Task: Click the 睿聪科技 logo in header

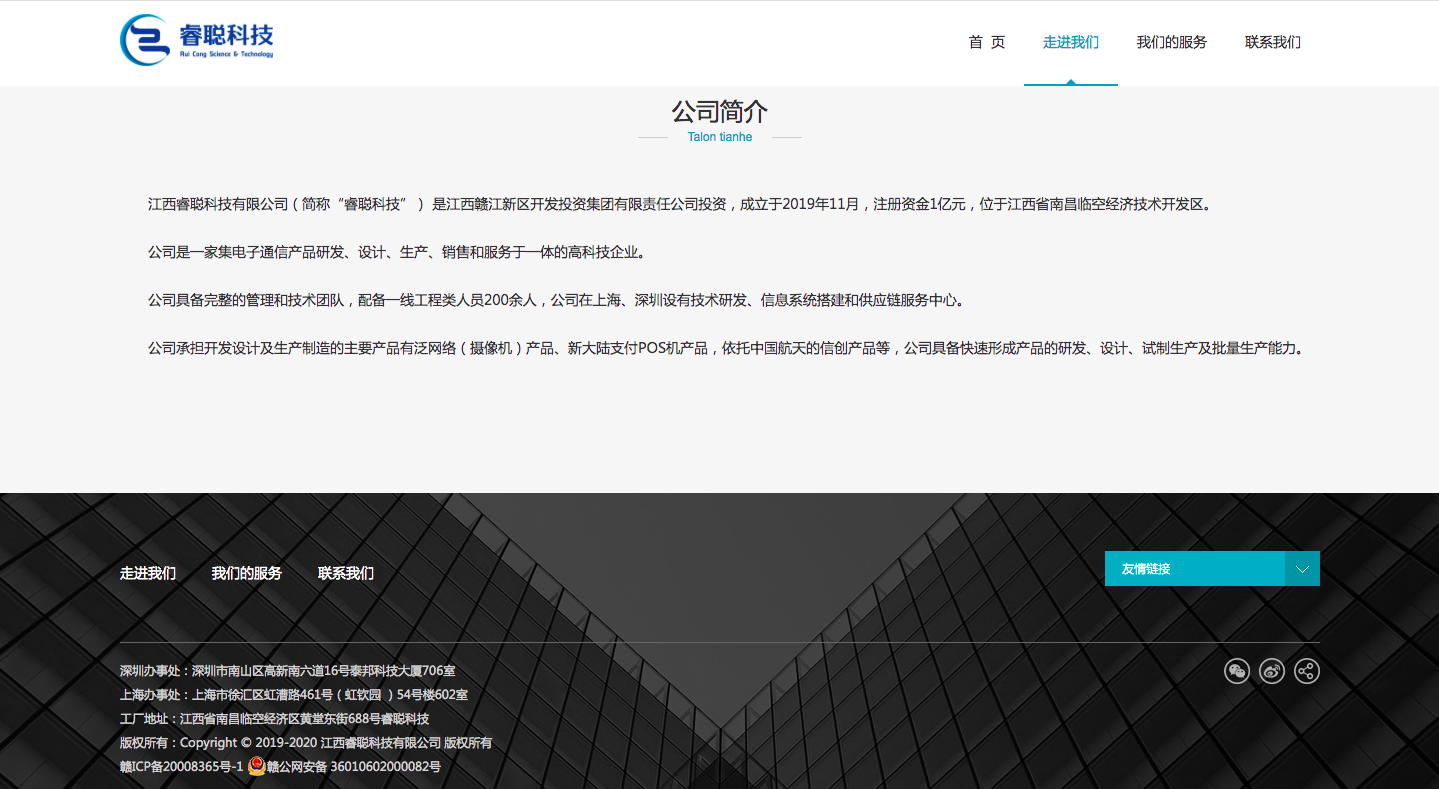Action: 197,40
